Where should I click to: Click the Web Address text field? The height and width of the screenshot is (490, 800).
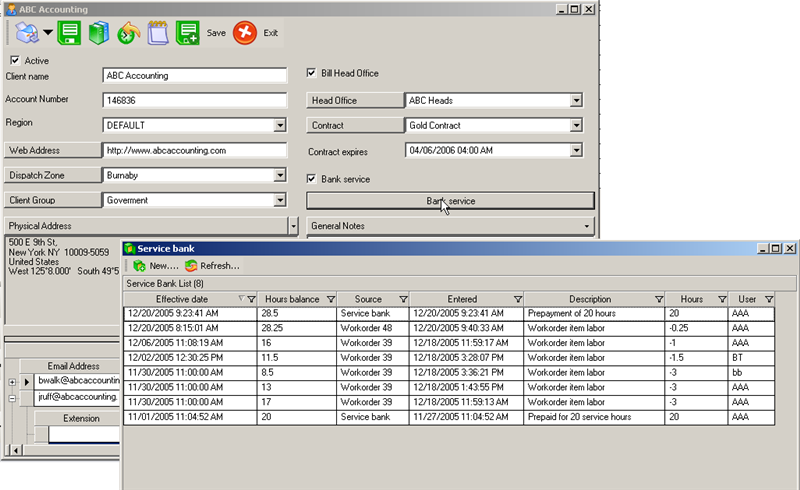click(194, 150)
